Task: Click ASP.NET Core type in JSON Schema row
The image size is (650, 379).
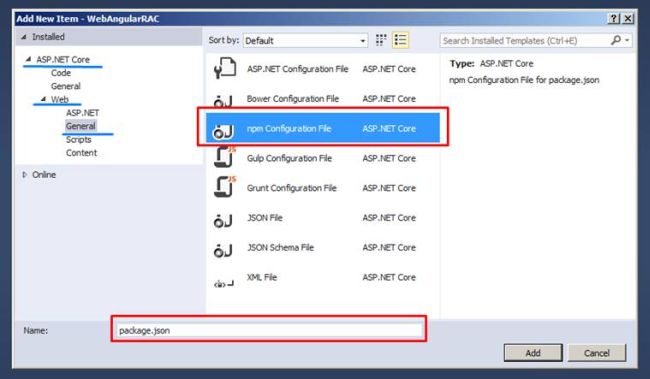Action: 389,248
